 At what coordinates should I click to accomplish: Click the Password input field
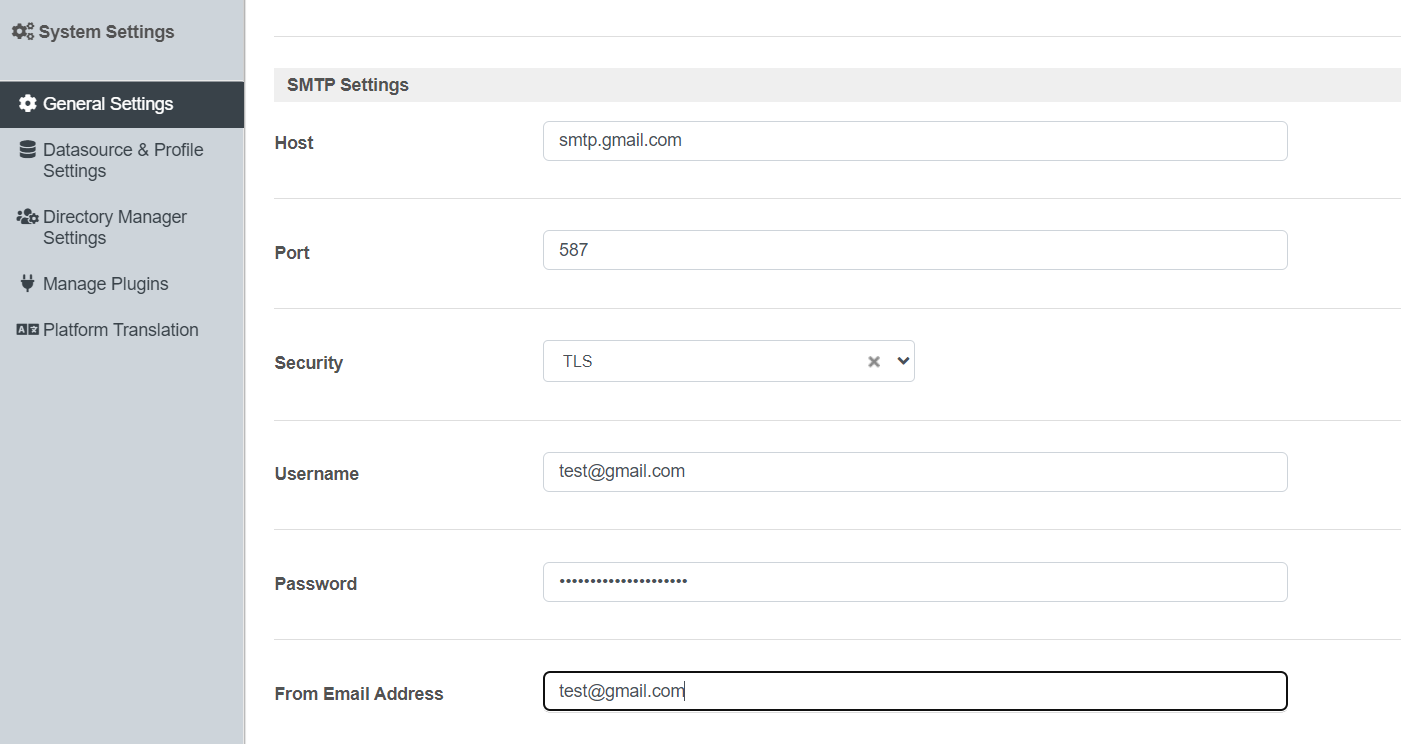915,582
